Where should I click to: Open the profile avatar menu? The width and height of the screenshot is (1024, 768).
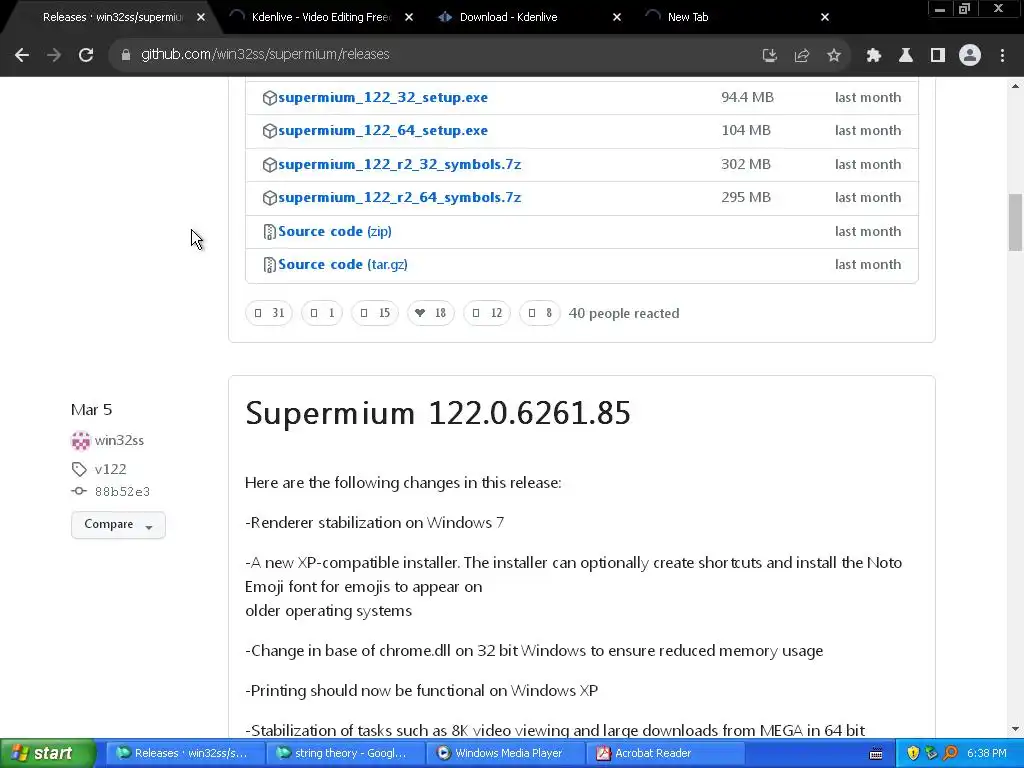coord(970,56)
